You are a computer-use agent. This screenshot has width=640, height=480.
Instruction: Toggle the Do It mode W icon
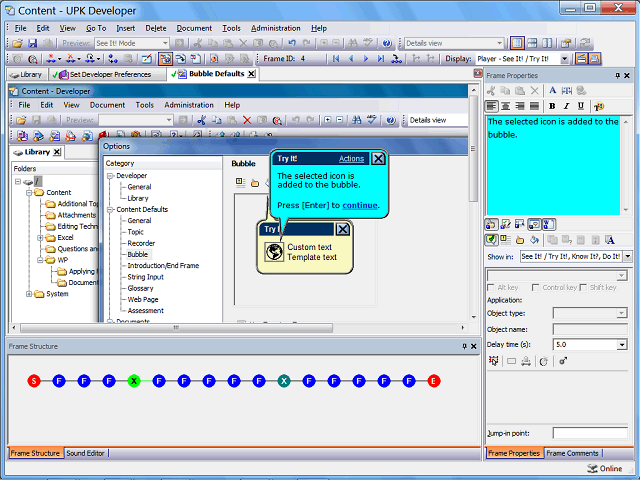click(548, 224)
